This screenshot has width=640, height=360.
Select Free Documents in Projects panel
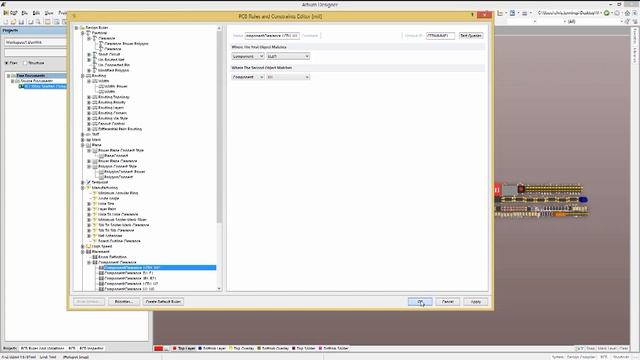click(31, 76)
